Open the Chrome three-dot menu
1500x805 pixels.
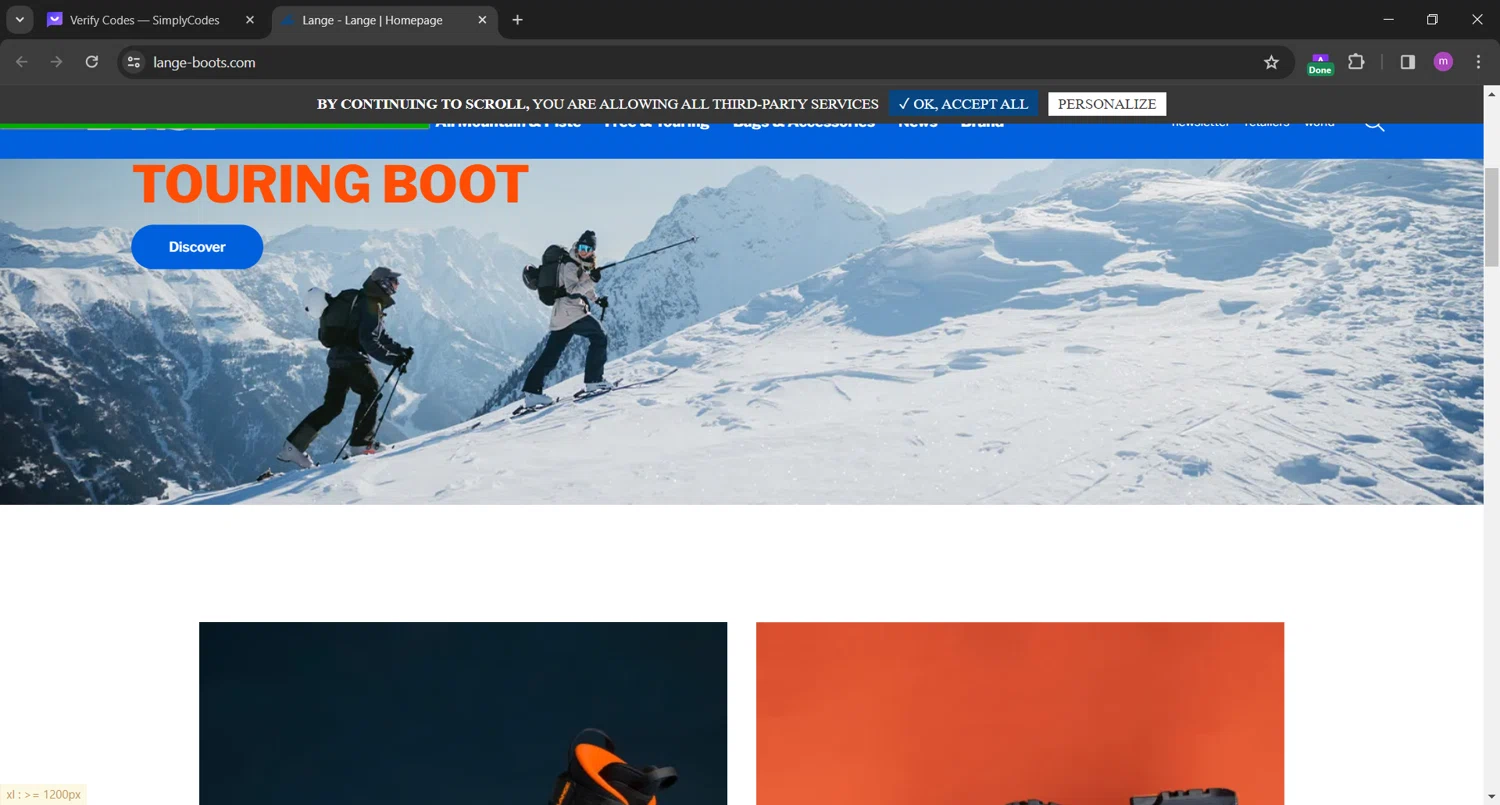tap(1478, 62)
